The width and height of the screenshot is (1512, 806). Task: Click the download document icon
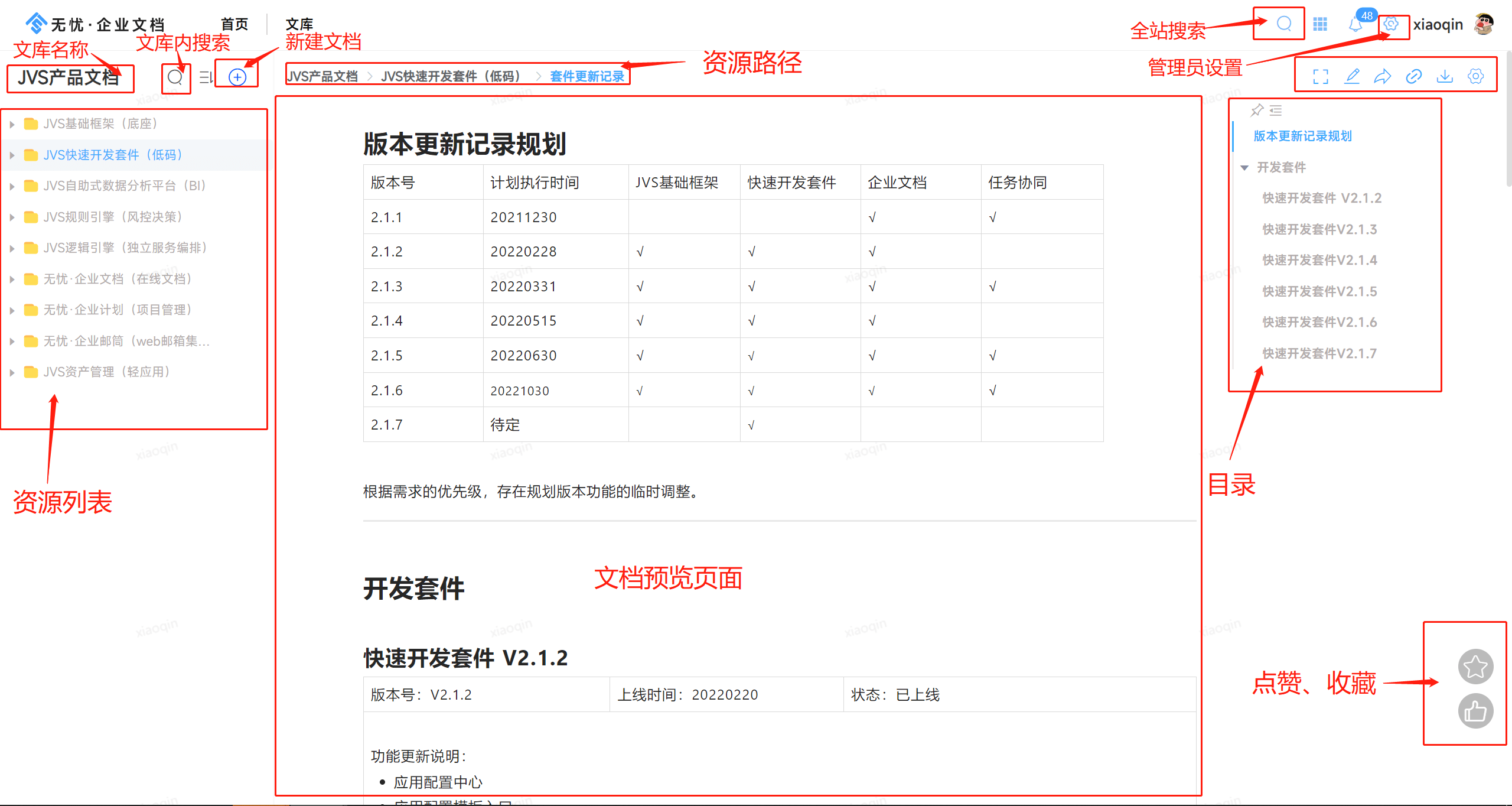[x=1445, y=76]
